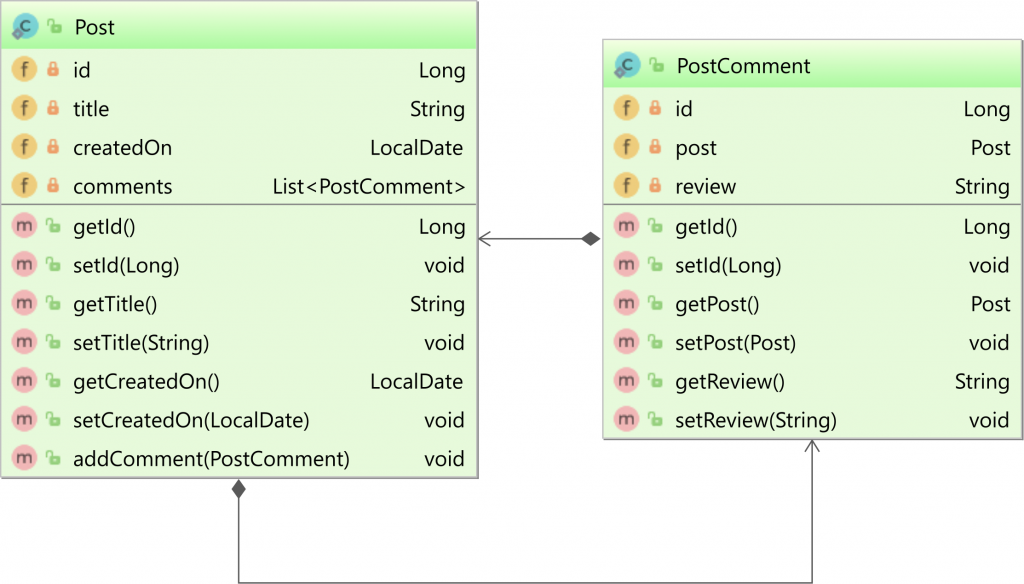Select the PostComment class name header
The image size is (1024, 584).
[x=743, y=66]
